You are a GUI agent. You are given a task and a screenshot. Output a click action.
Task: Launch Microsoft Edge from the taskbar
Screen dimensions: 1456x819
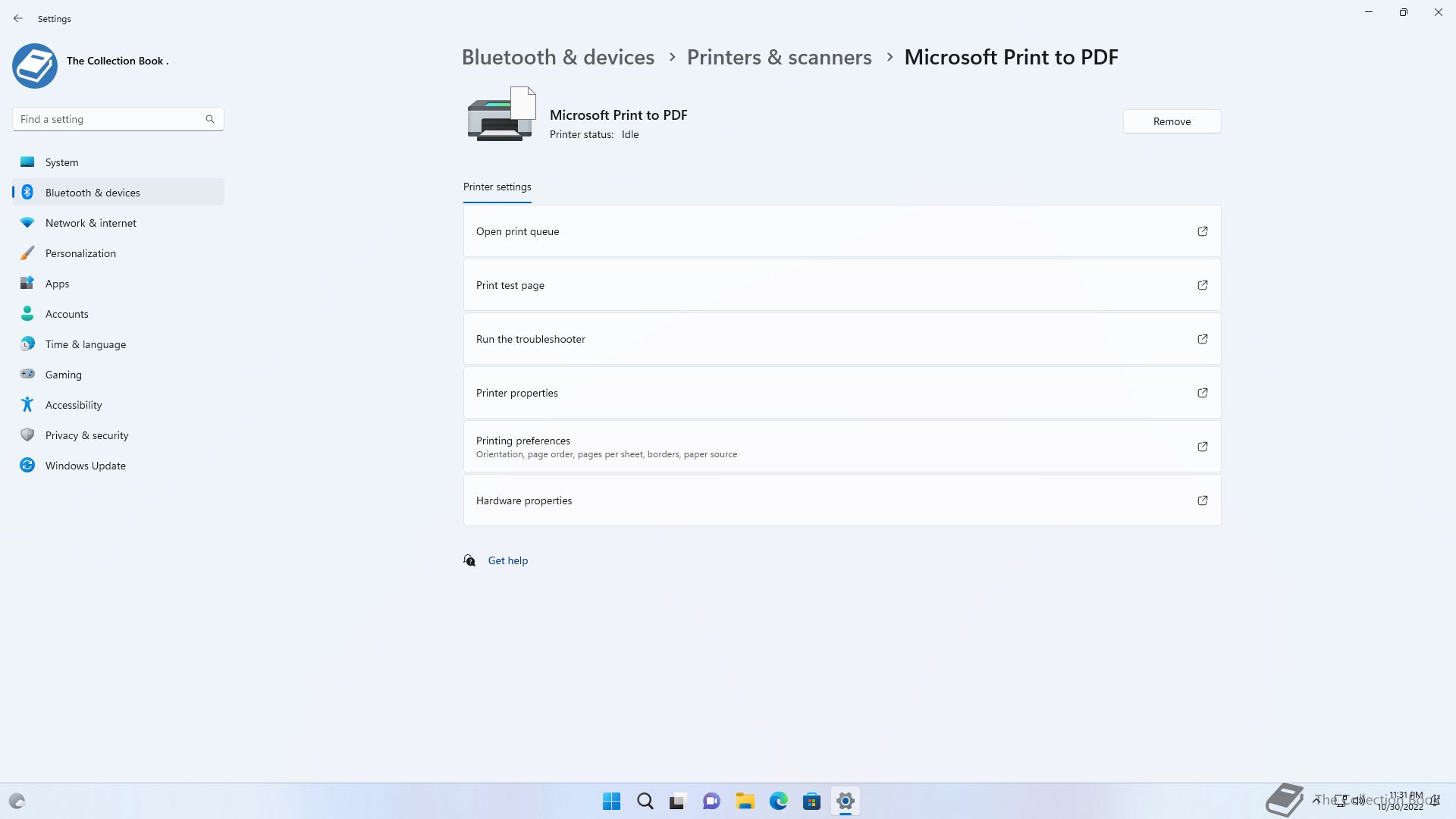click(x=778, y=801)
